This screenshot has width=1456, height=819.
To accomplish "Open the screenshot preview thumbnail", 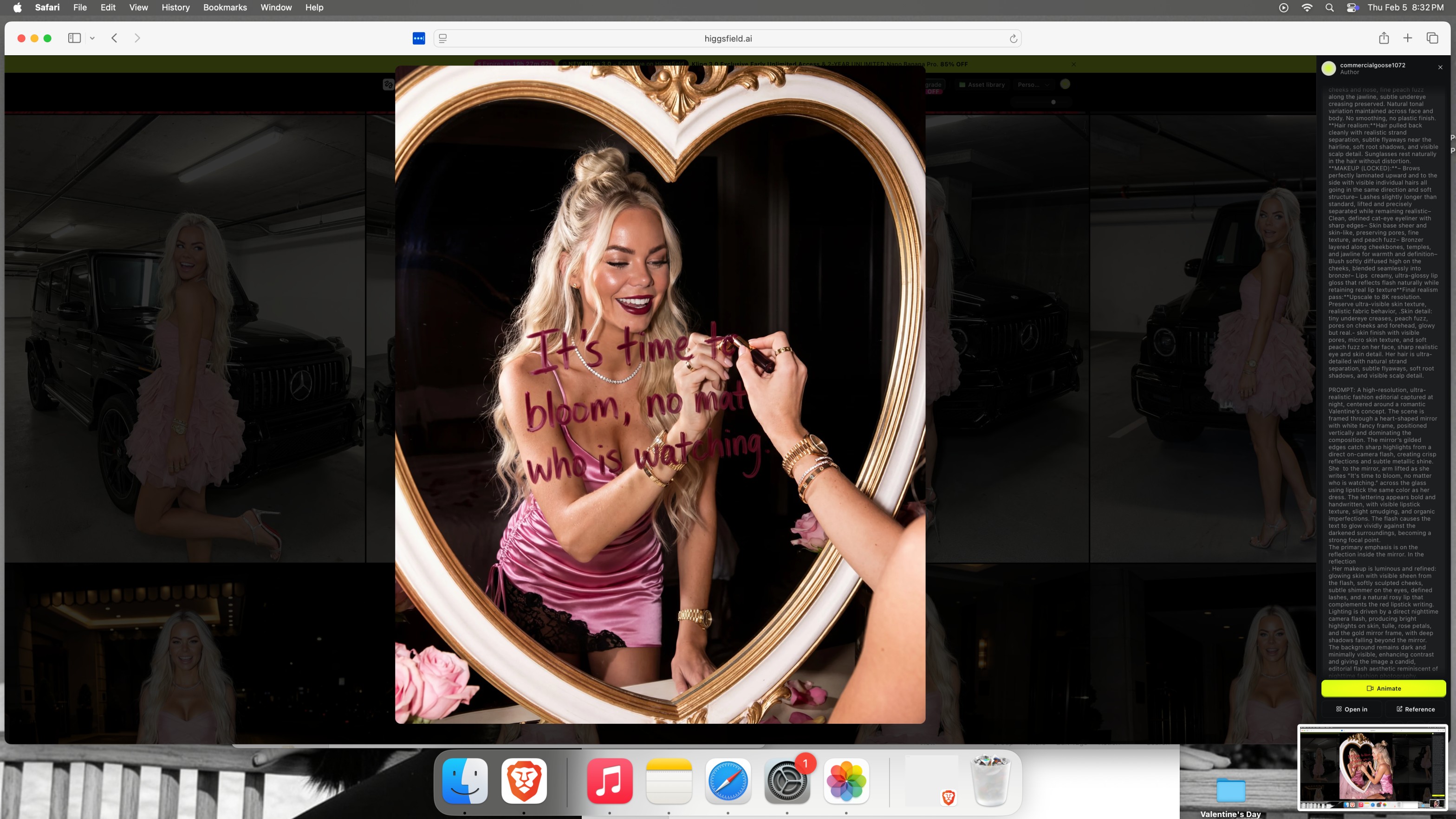I will coord(1372,767).
